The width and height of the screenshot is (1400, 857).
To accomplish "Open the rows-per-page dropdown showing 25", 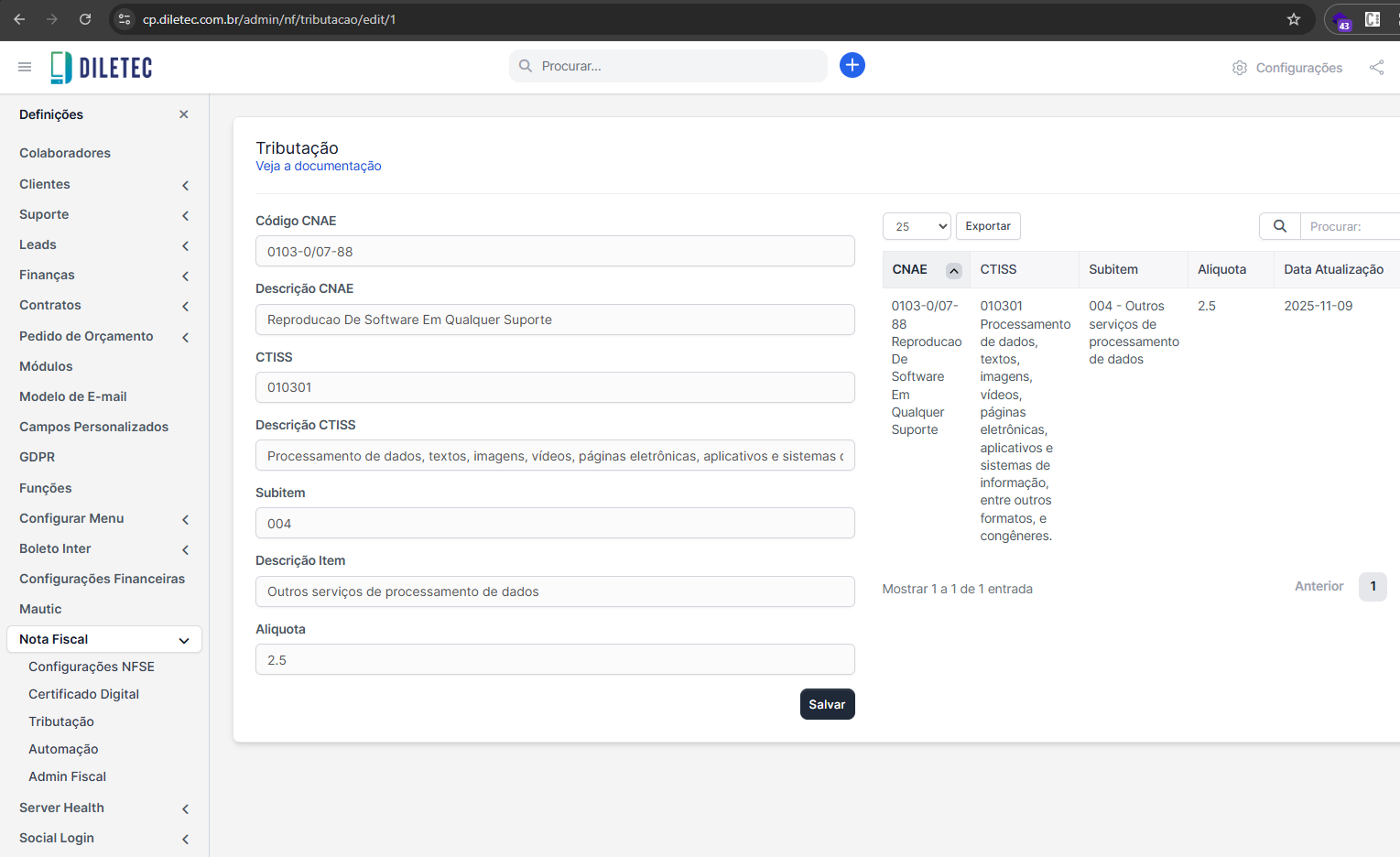I will [x=917, y=226].
